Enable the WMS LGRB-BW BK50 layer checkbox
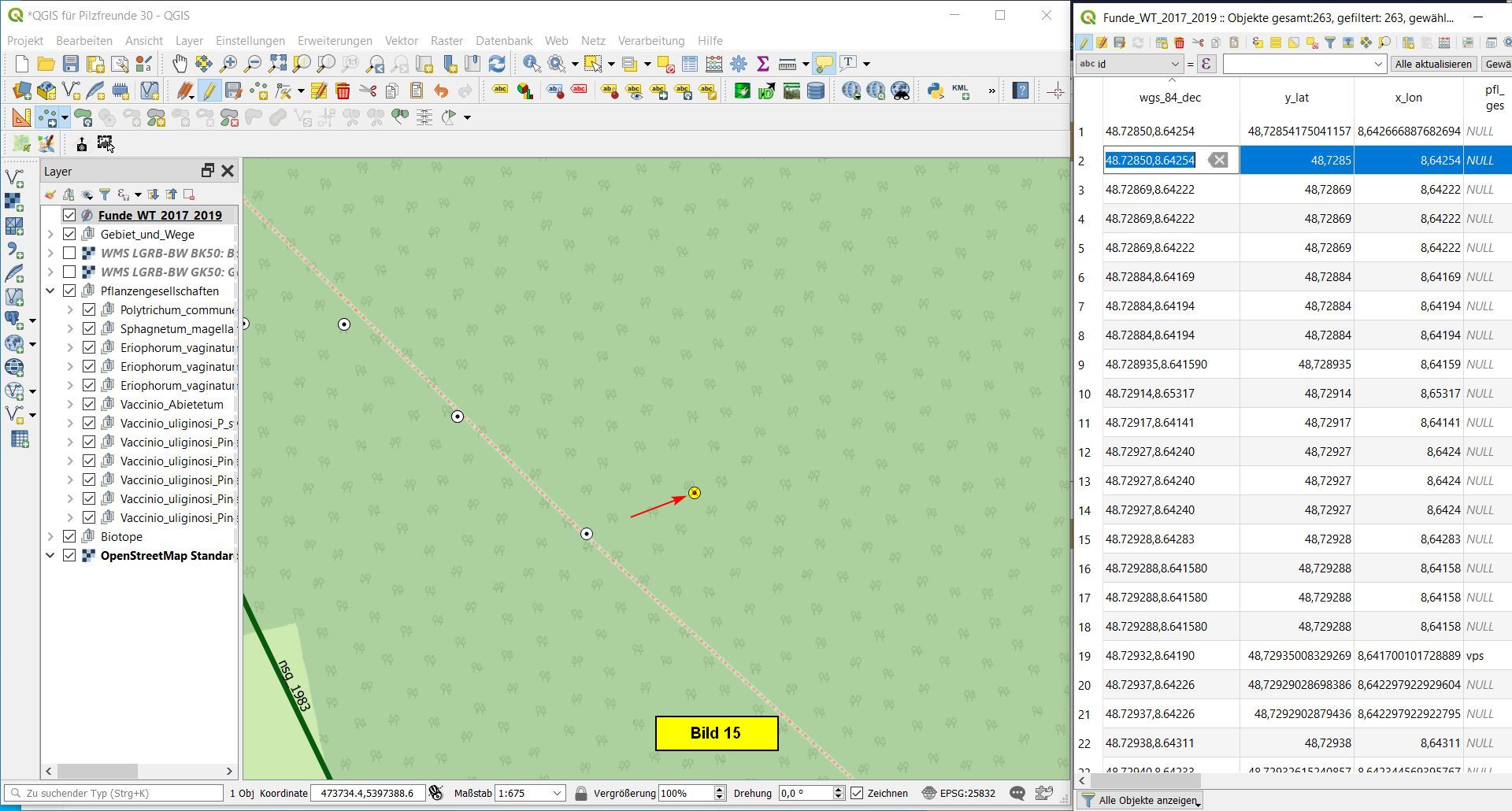 click(69, 253)
